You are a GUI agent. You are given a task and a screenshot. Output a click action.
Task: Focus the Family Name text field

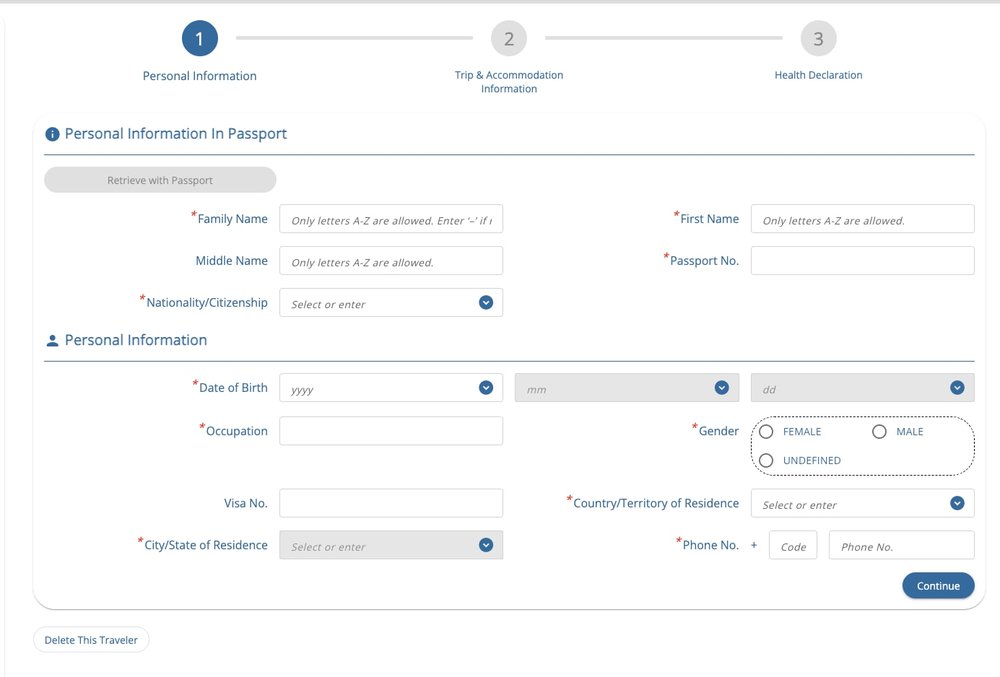coord(390,219)
